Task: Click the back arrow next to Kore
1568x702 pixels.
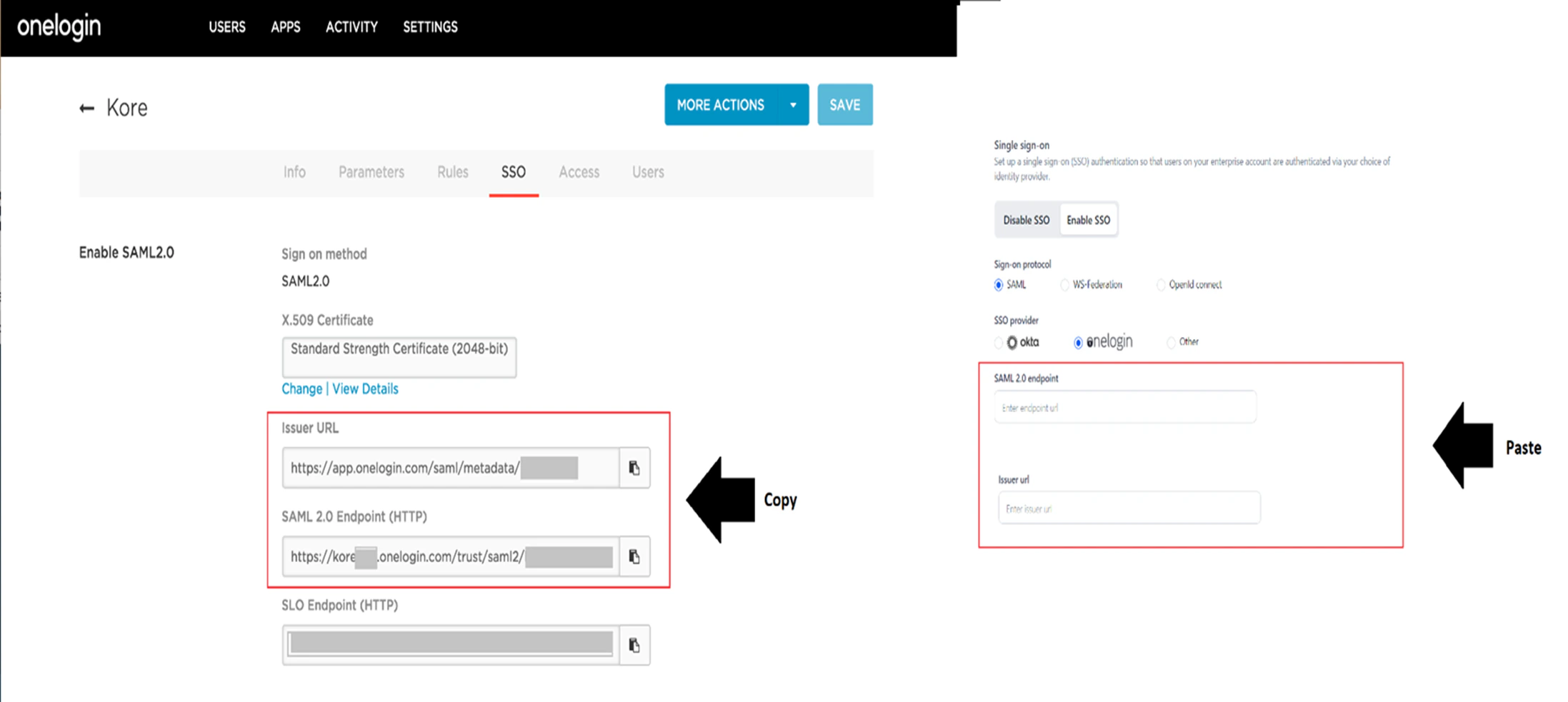Action: (x=86, y=107)
